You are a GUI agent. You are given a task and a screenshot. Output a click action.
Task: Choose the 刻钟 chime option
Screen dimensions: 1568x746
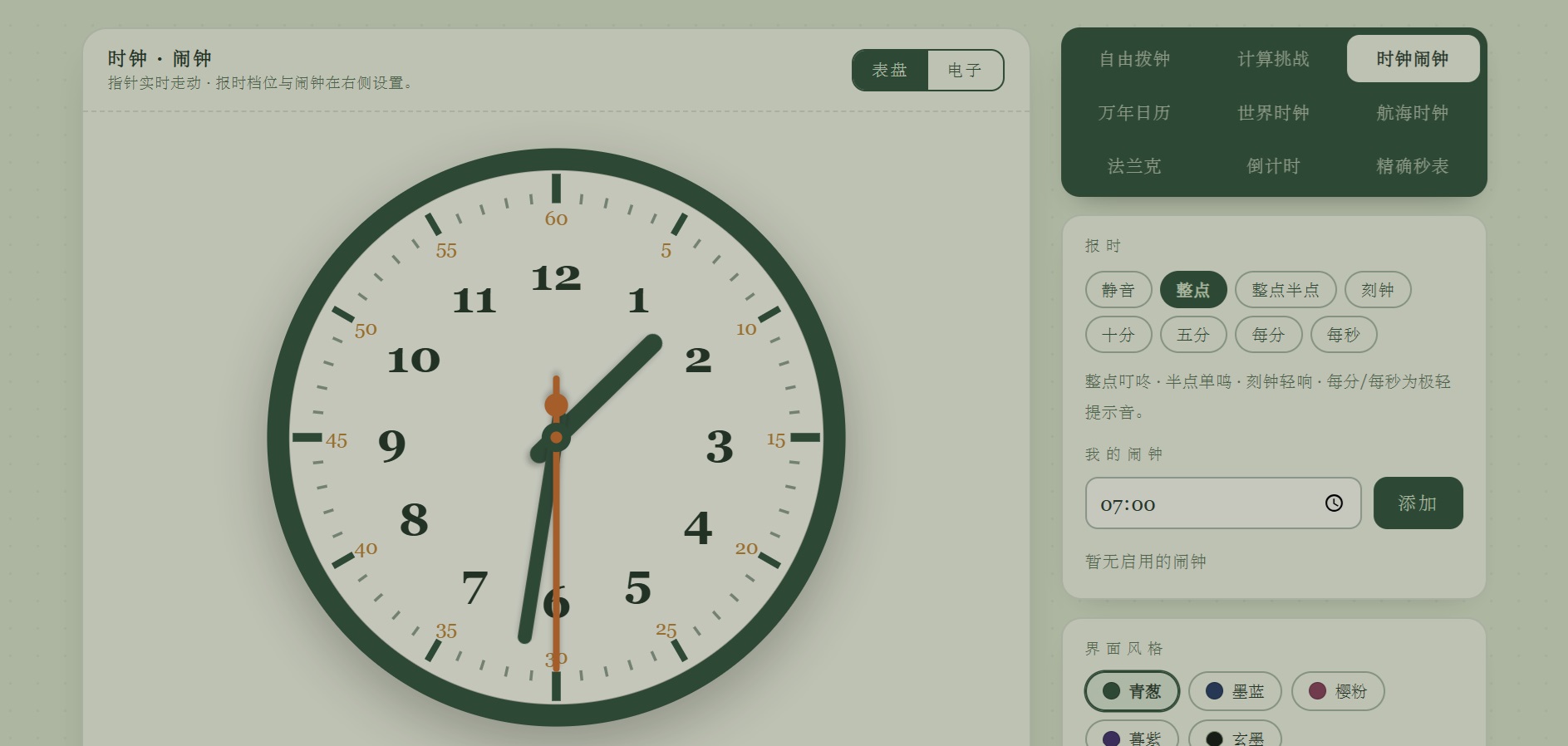coord(1378,290)
